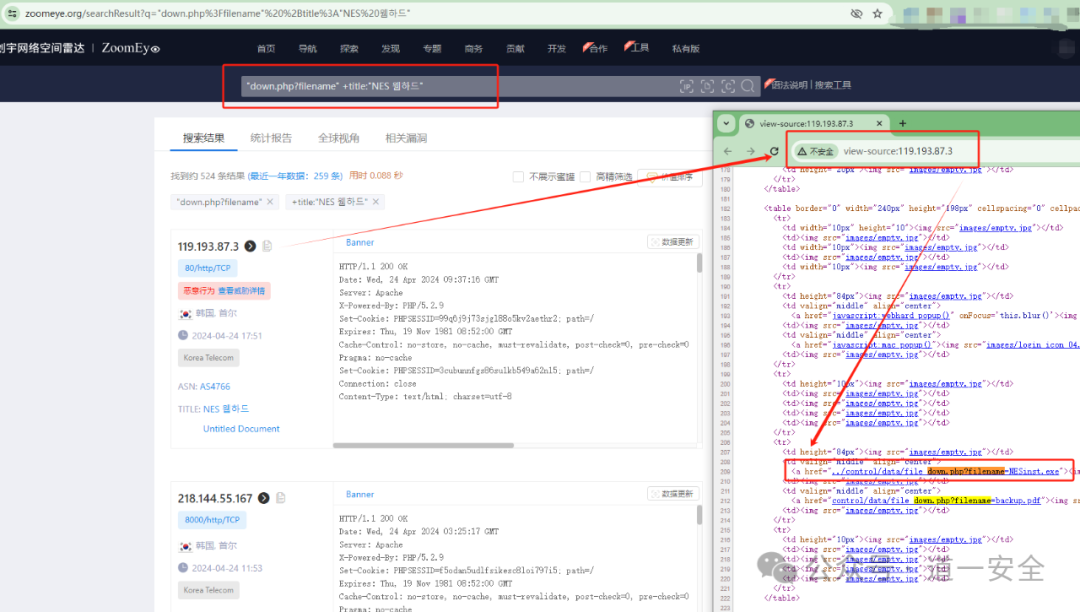1080x612 pixels.
Task: Expand the tab list dropdown in view-source window
Action: 725,123
